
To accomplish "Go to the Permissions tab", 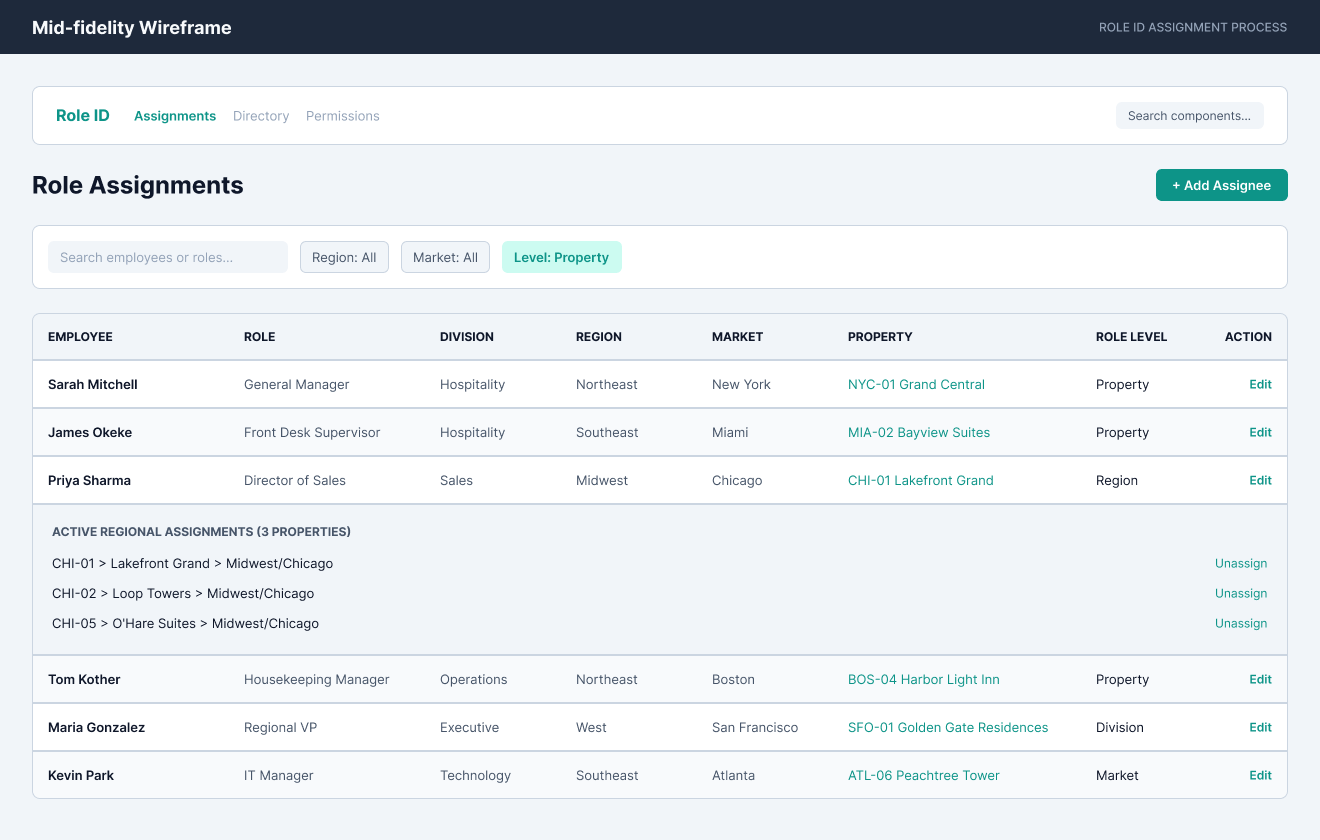I will (x=343, y=116).
